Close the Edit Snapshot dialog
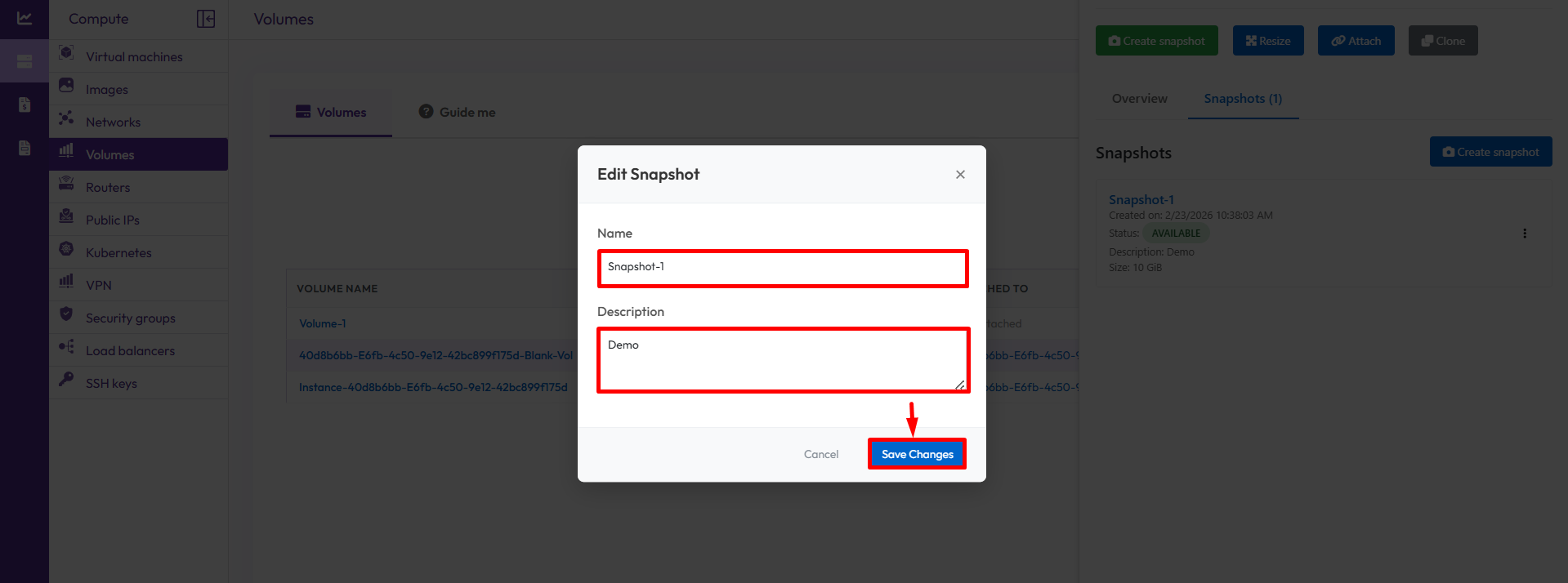The image size is (1568, 583). point(960,175)
